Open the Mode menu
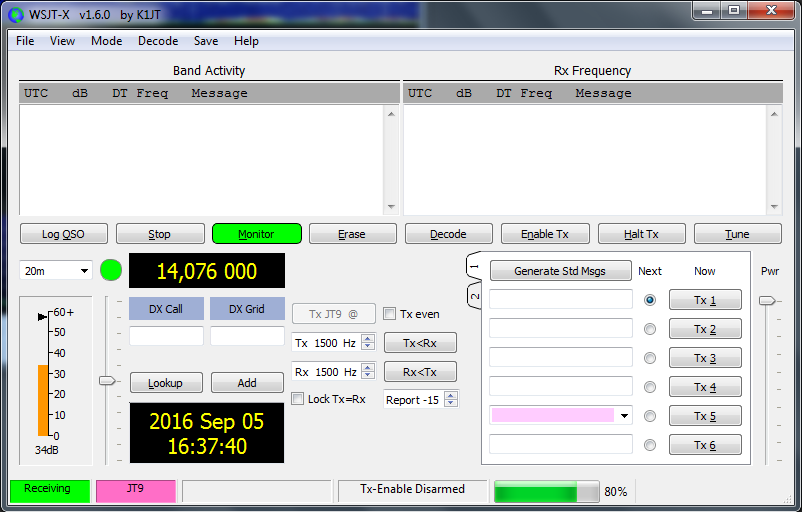802x512 pixels. coord(106,41)
